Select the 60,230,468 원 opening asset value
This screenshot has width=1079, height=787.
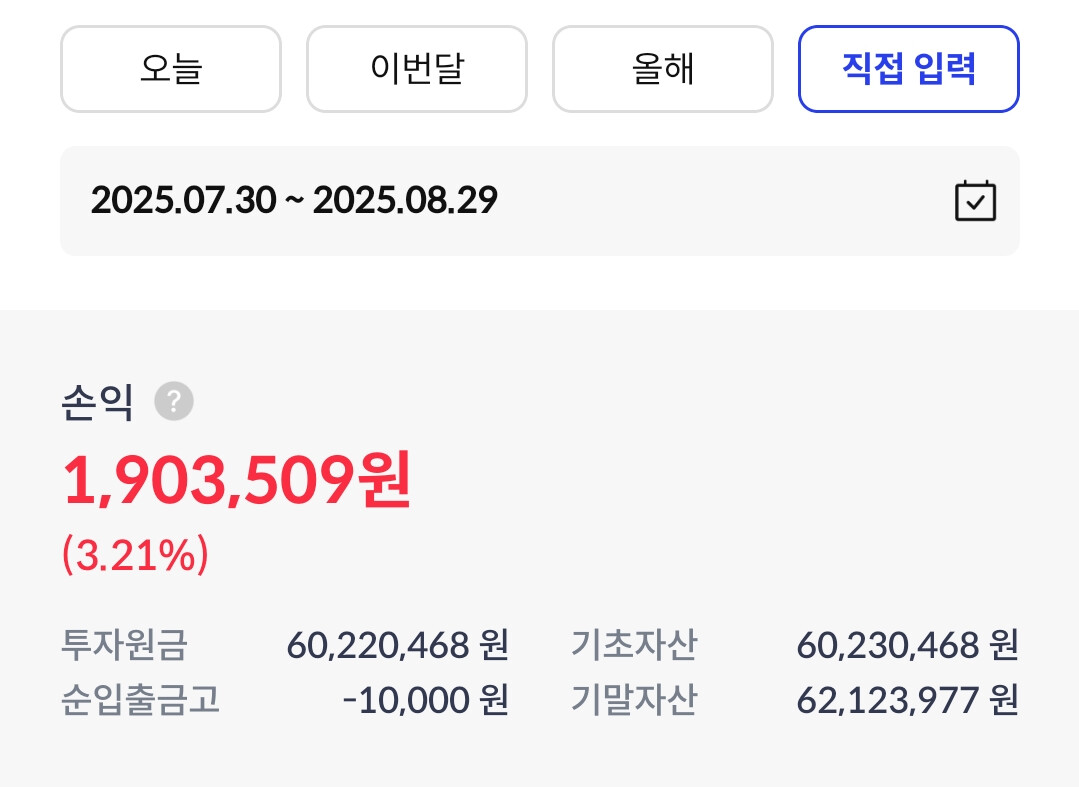(907, 645)
